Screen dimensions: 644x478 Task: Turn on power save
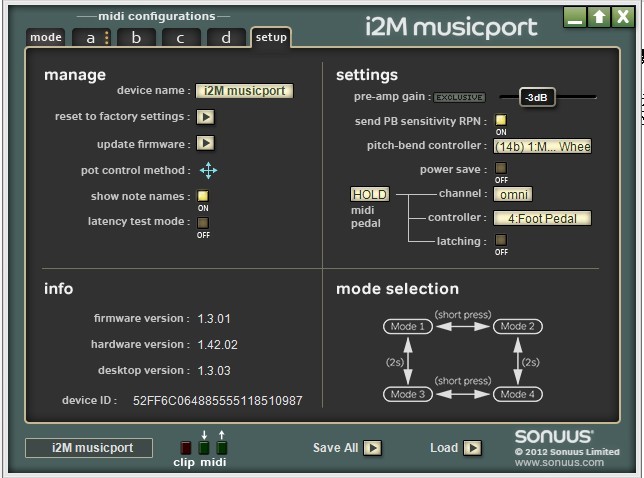point(501,168)
